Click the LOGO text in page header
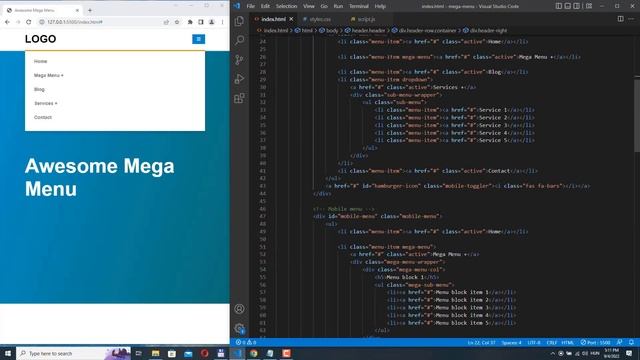The height and width of the screenshot is (360, 640). pyautogui.click(x=40, y=39)
